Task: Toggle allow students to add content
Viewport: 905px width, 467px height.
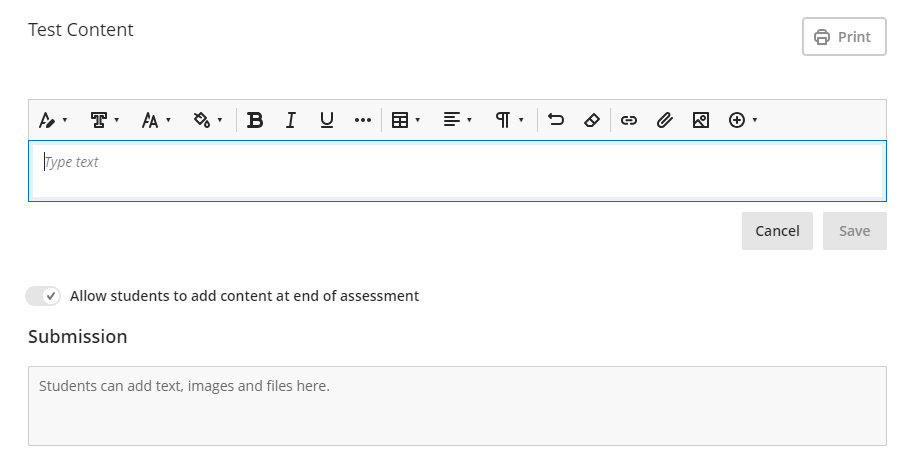Action: (x=44, y=296)
